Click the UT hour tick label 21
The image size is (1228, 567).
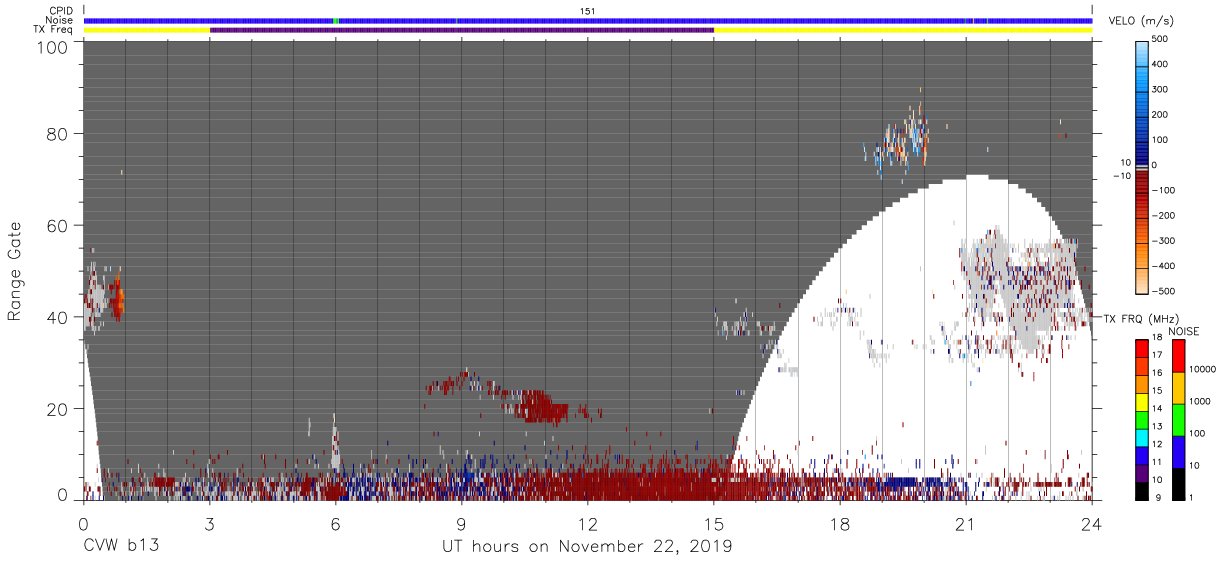(966, 524)
